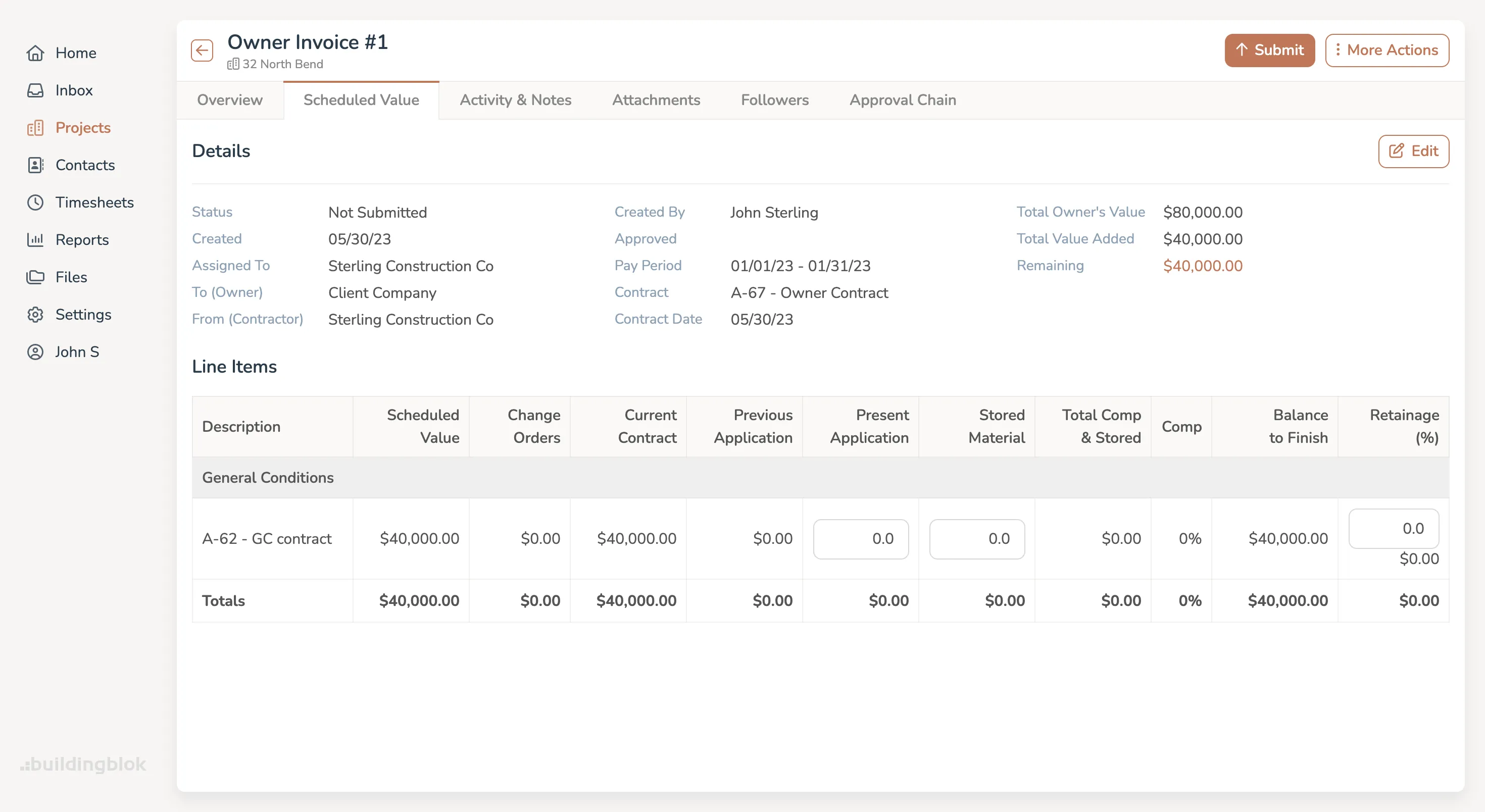Open the Attachments tab
1485x812 pixels.
(x=656, y=99)
